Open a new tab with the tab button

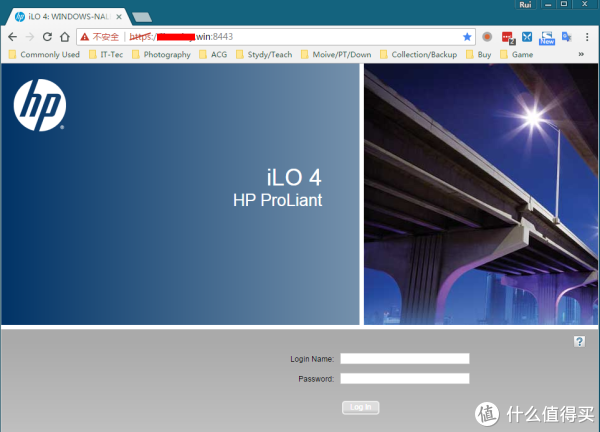(142, 17)
